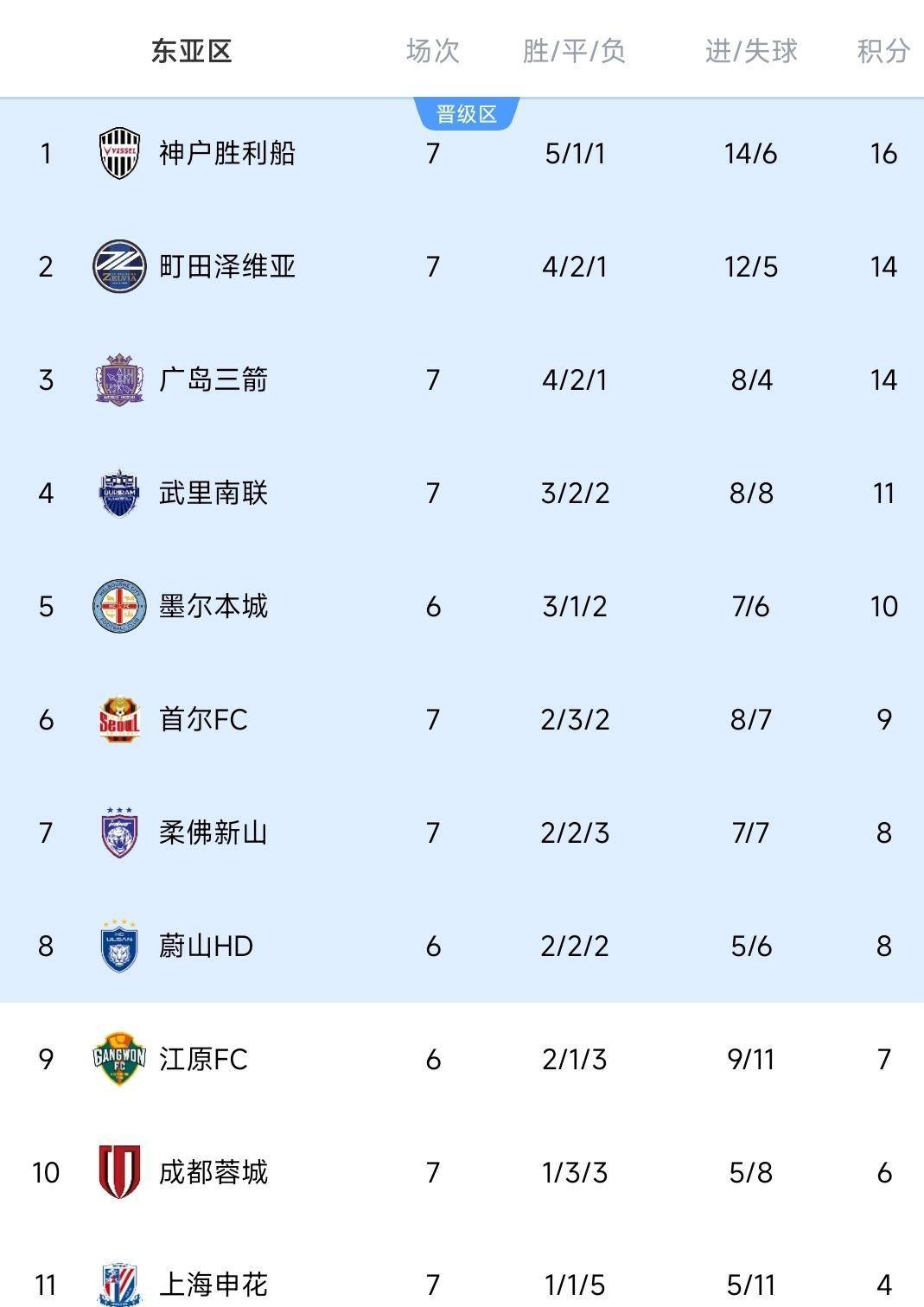The height and width of the screenshot is (1307, 924).
Task: Click the Johor Darul Ta'zim crest
Action: [x=119, y=832]
